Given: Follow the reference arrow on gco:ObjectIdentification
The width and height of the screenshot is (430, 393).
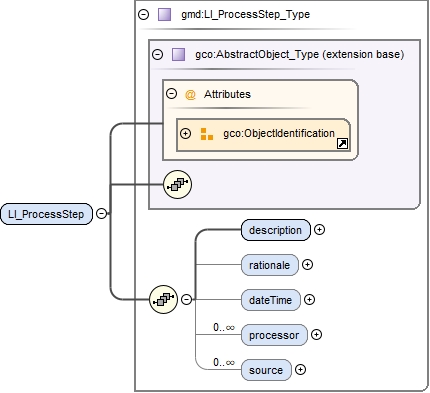Looking at the screenshot, I should pyautogui.click(x=342, y=144).
